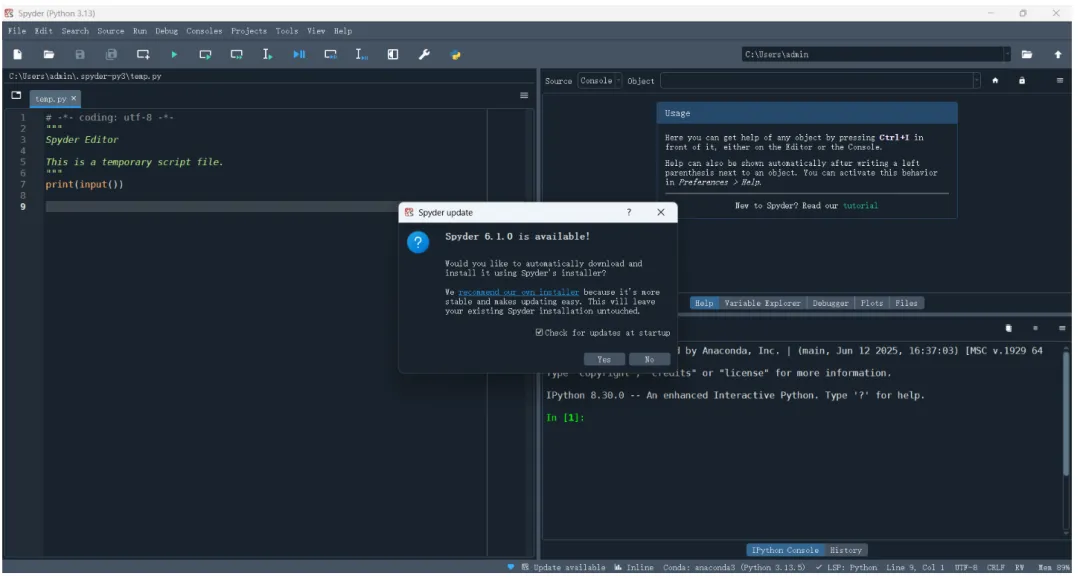Click the Save file disk icon
The width and height of the screenshot is (1080, 579).
point(80,55)
